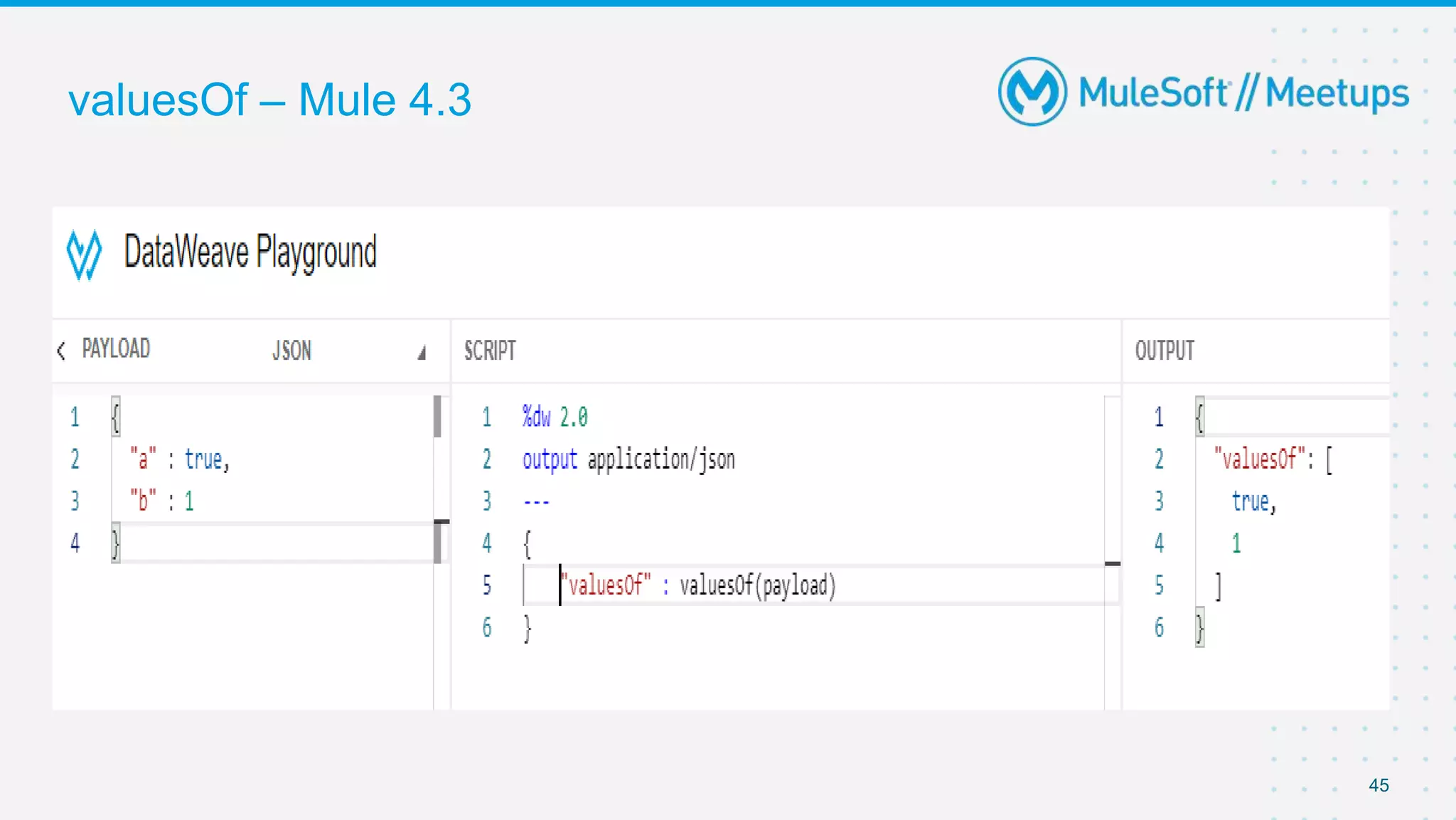This screenshot has height=820, width=1456.
Task: Click the closing bracket ] in output
Action: pyautogui.click(x=1219, y=587)
